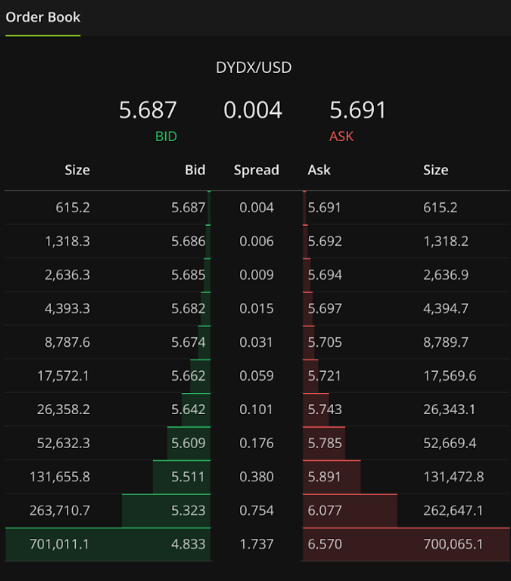Click the green BID label
Viewport: 511px width, 581px height.
[166, 136]
